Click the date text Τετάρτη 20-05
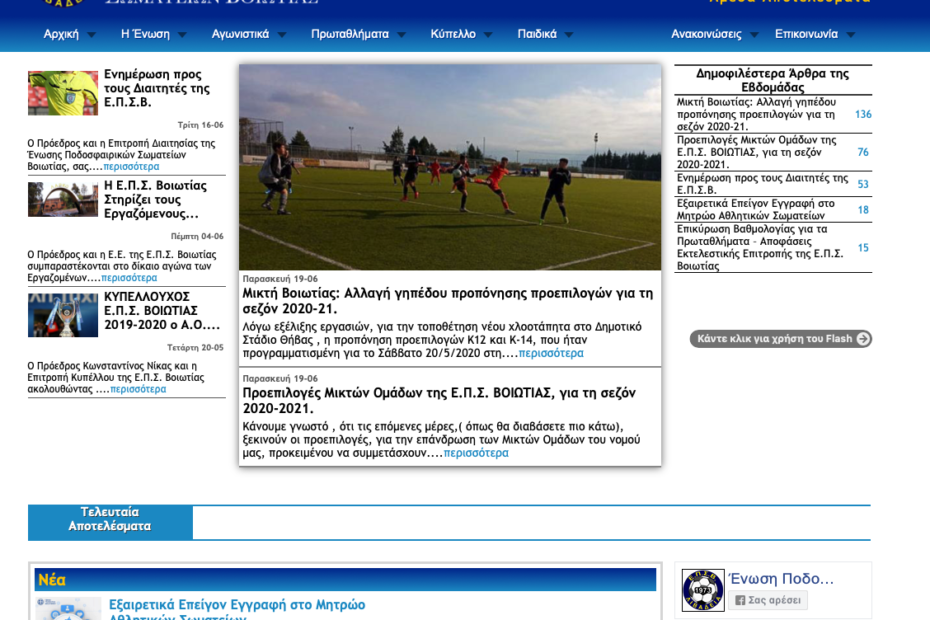930x620 pixels. (195, 348)
